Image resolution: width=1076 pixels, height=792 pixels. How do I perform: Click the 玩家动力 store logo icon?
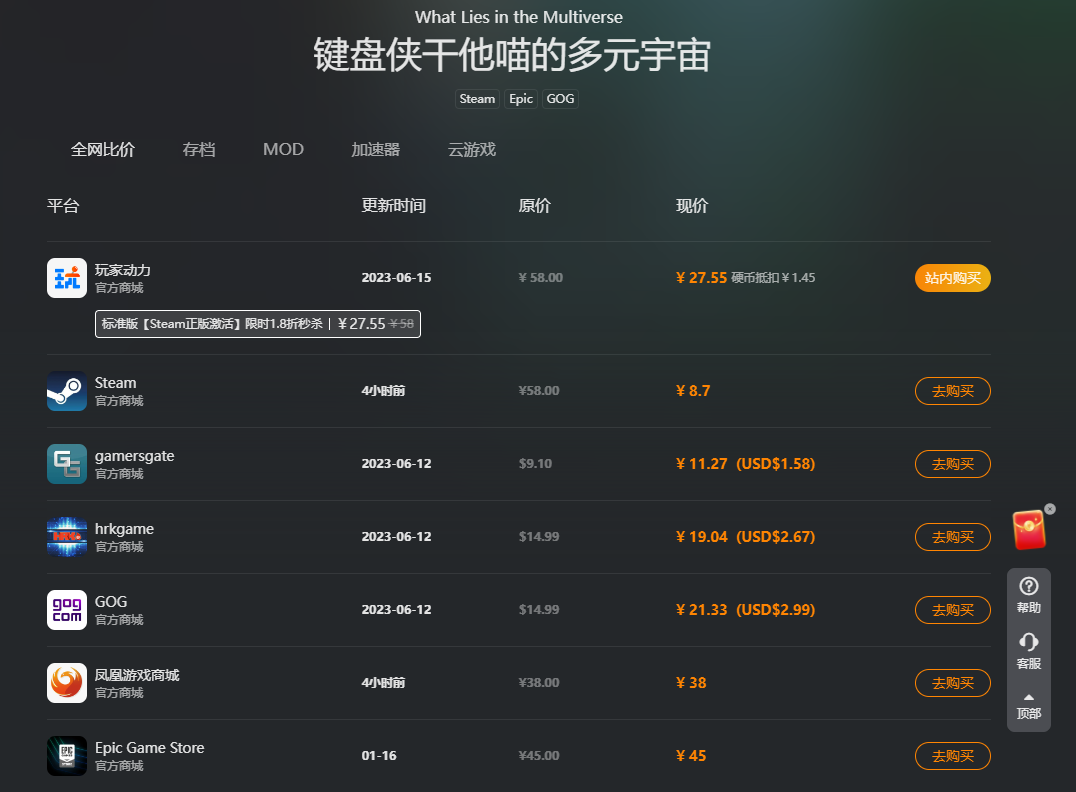coord(67,278)
